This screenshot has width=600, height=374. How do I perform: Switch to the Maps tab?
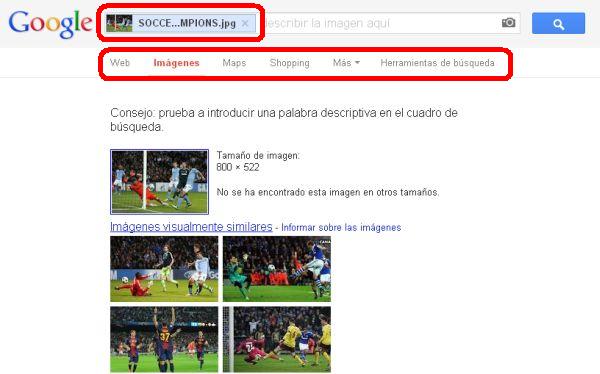tap(234, 63)
